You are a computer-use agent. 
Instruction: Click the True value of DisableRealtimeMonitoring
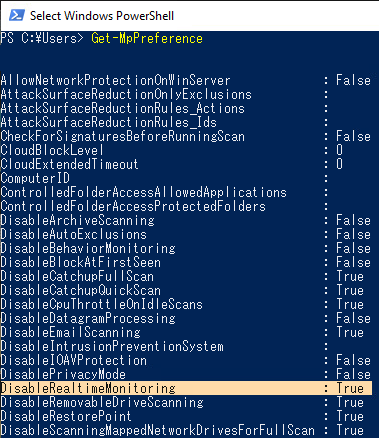click(x=350, y=388)
